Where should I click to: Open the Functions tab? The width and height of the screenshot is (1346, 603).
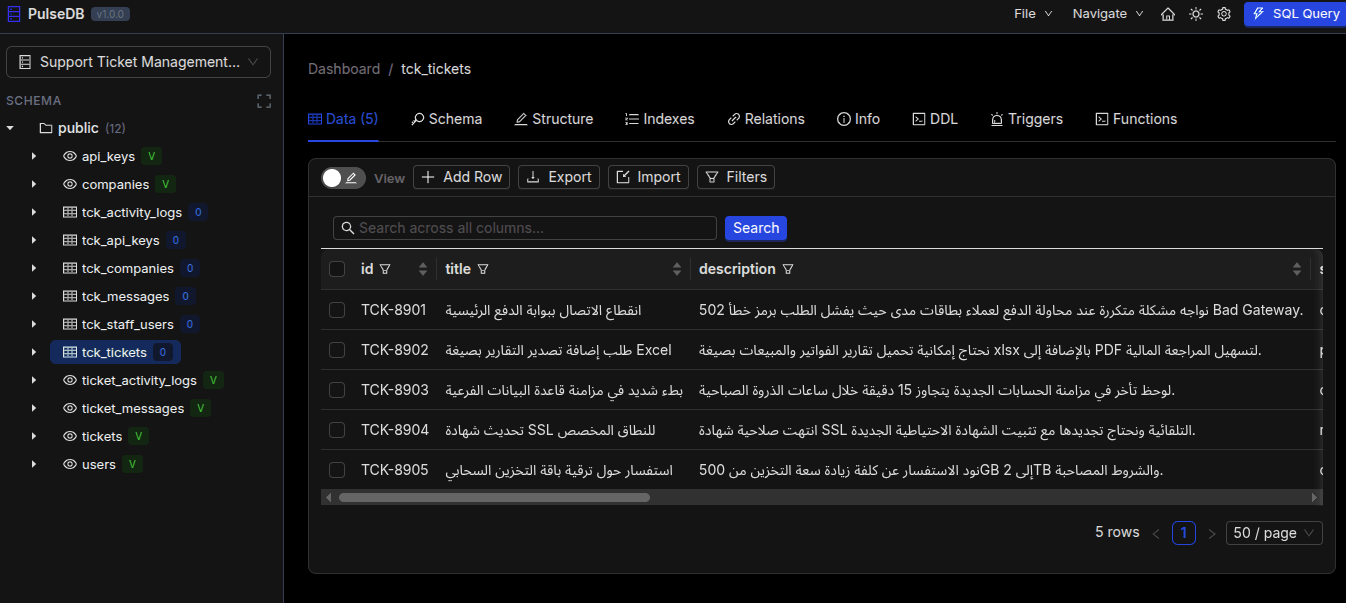(x=1136, y=119)
